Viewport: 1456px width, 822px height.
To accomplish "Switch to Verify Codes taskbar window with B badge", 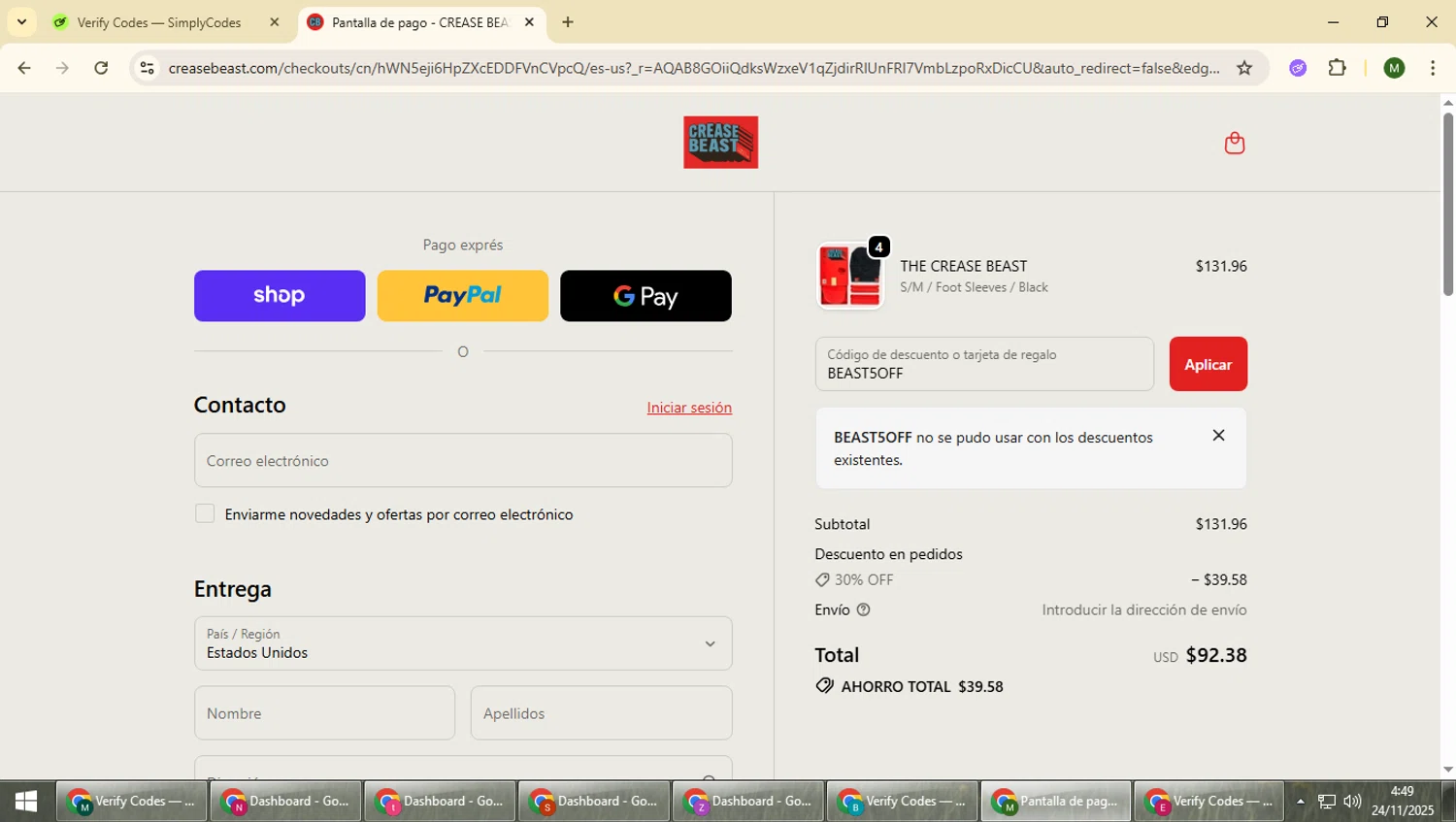I will click(902, 802).
